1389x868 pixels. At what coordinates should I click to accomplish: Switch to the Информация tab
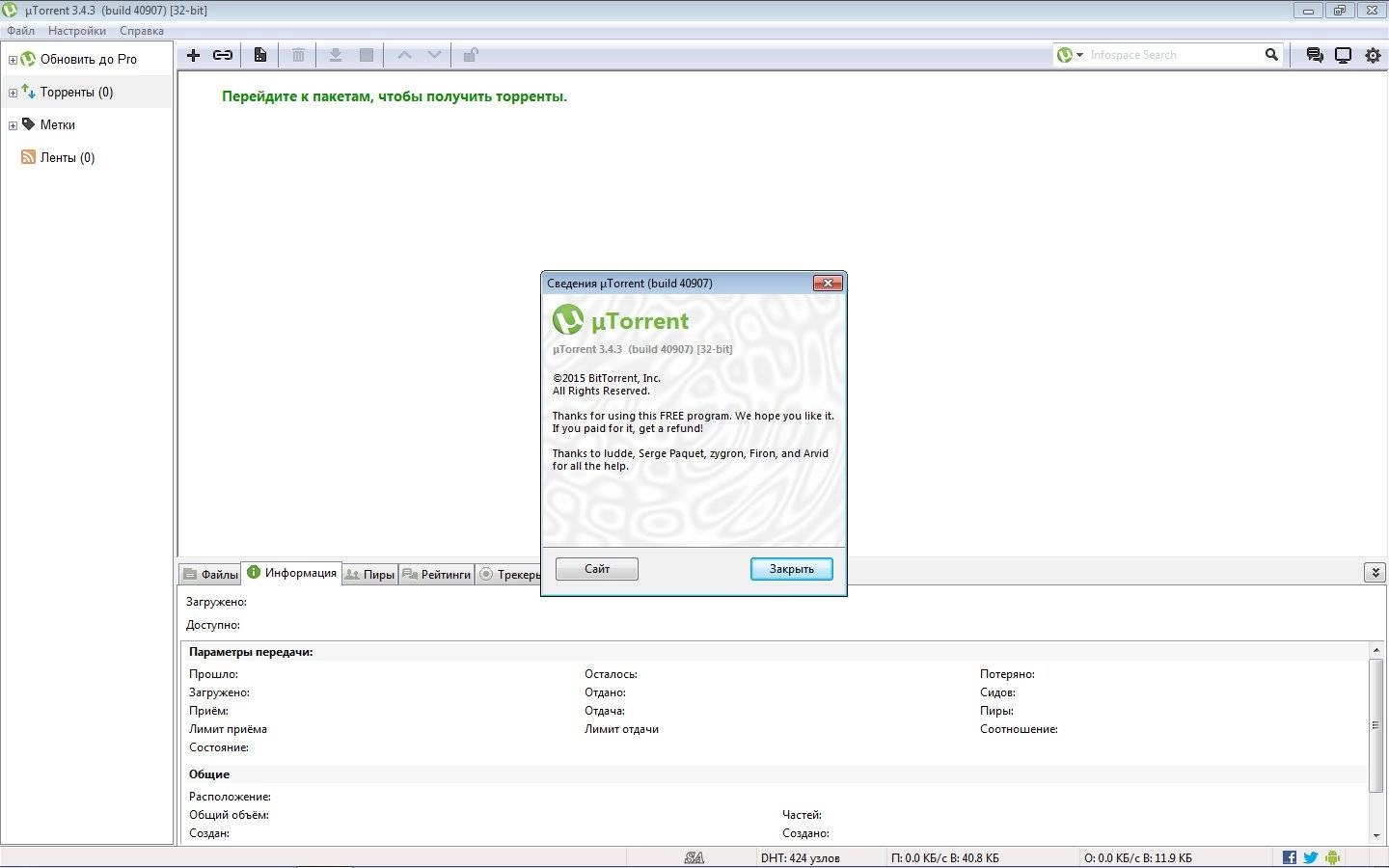[x=292, y=573]
